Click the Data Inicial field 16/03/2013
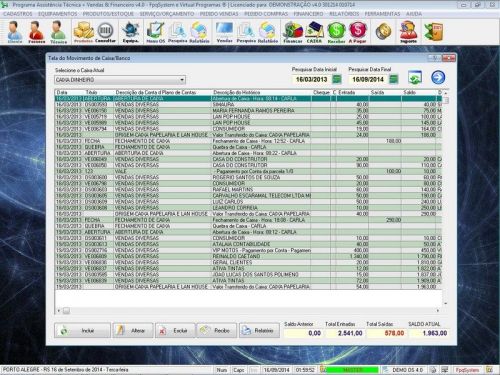Screen dimensions: 500x375 pyautogui.click(x=312, y=79)
